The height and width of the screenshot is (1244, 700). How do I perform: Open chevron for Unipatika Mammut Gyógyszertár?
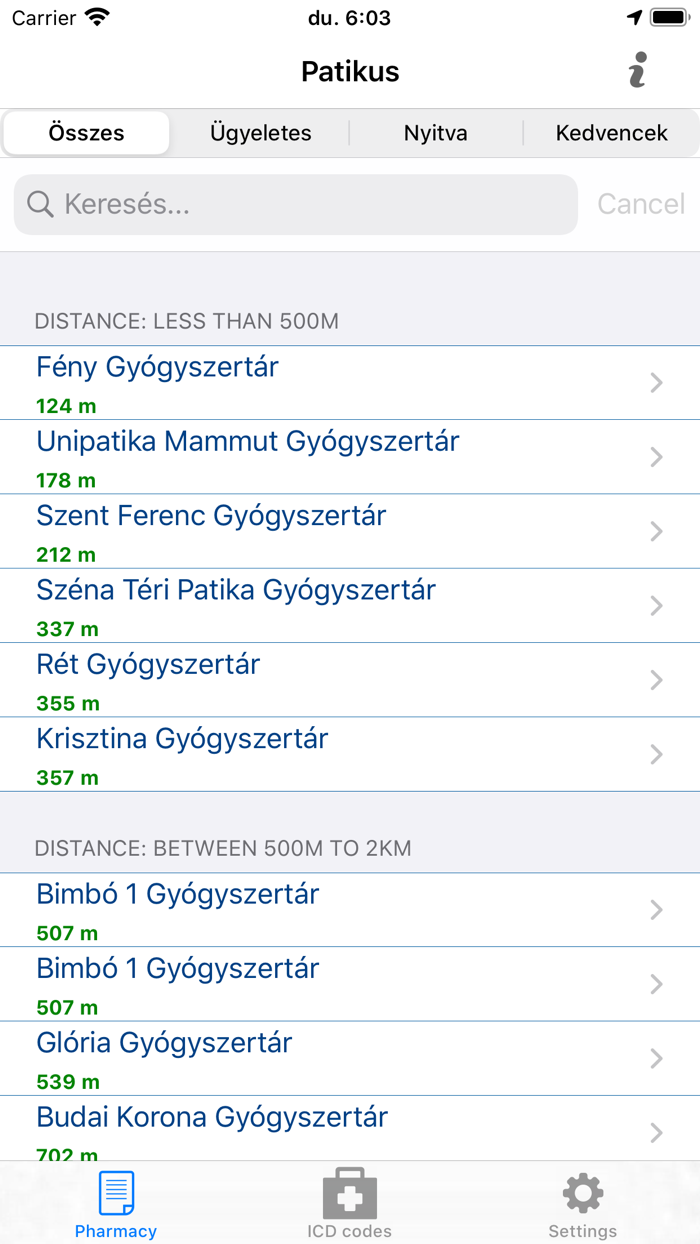coord(656,457)
